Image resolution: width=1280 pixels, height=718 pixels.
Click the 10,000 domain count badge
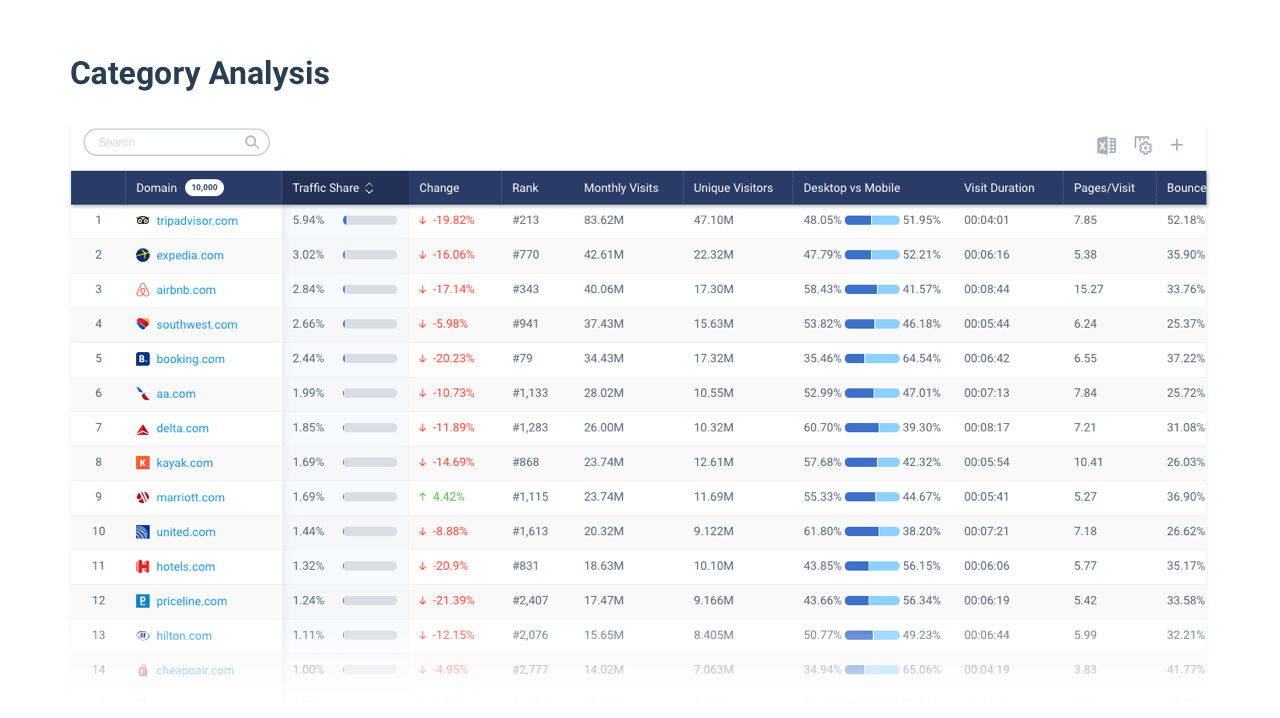(x=204, y=188)
